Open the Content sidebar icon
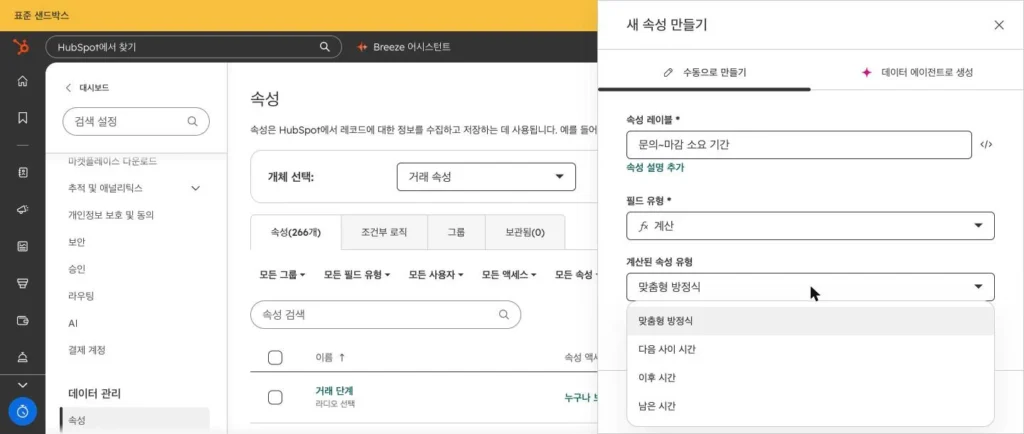The height and width of the screenshot is (434, 1024). (x=22, y=246)
